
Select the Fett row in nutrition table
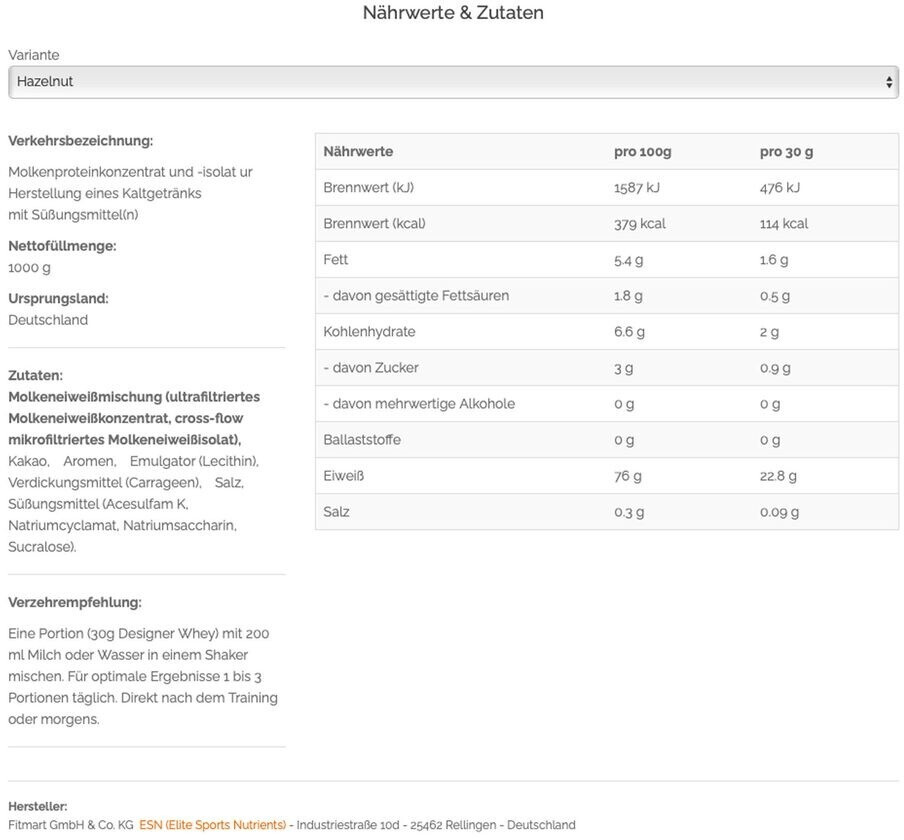336,260
